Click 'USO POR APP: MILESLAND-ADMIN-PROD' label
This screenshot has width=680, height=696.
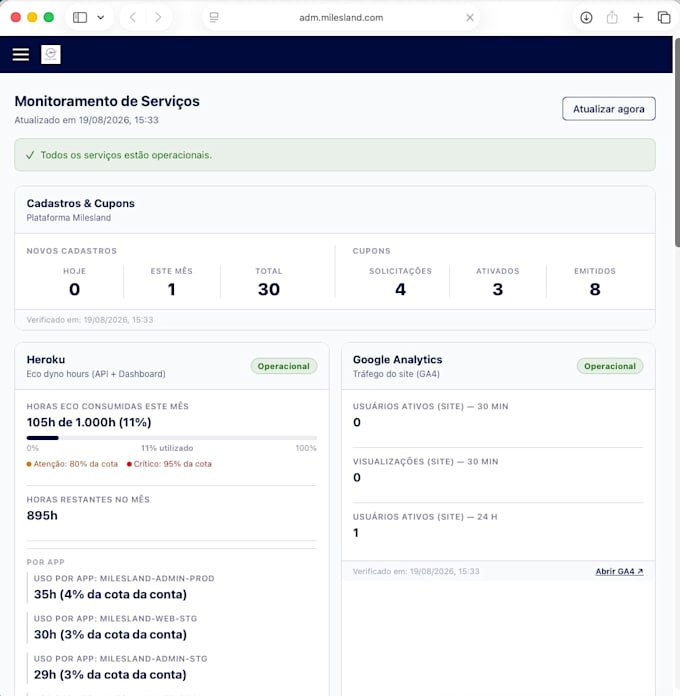tap(124, 578)
